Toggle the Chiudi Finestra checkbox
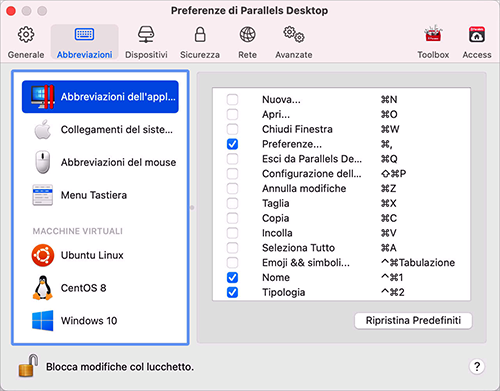 [x=232, y=129]
